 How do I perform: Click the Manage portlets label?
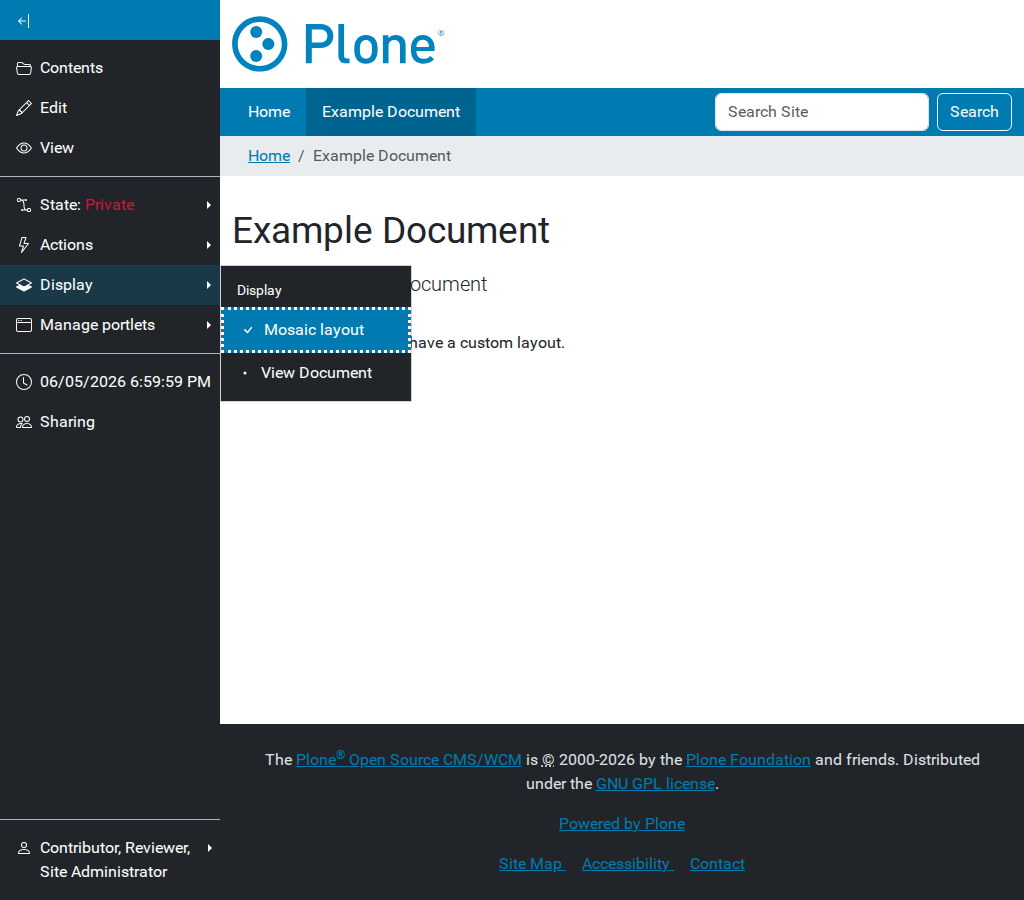(x=97, y=325)
